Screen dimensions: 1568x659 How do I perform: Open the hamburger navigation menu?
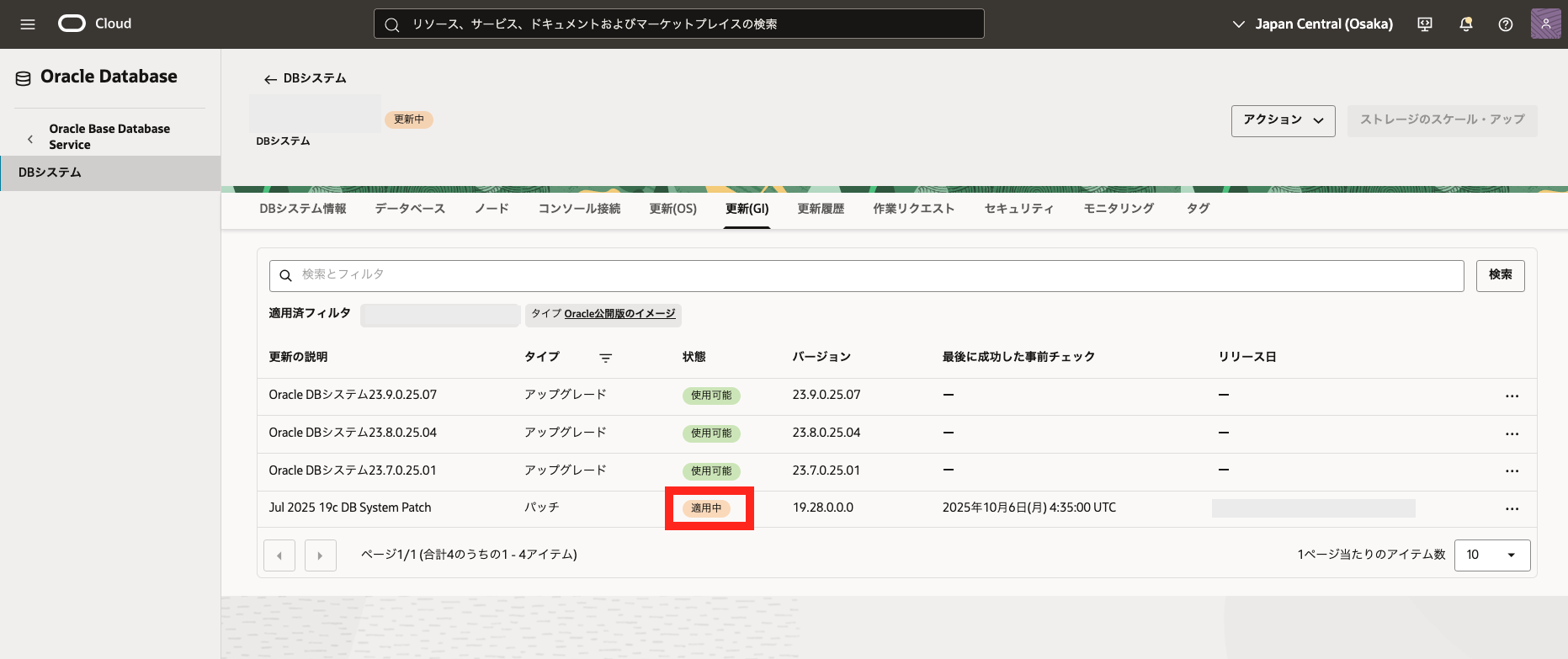pos(28,24)
